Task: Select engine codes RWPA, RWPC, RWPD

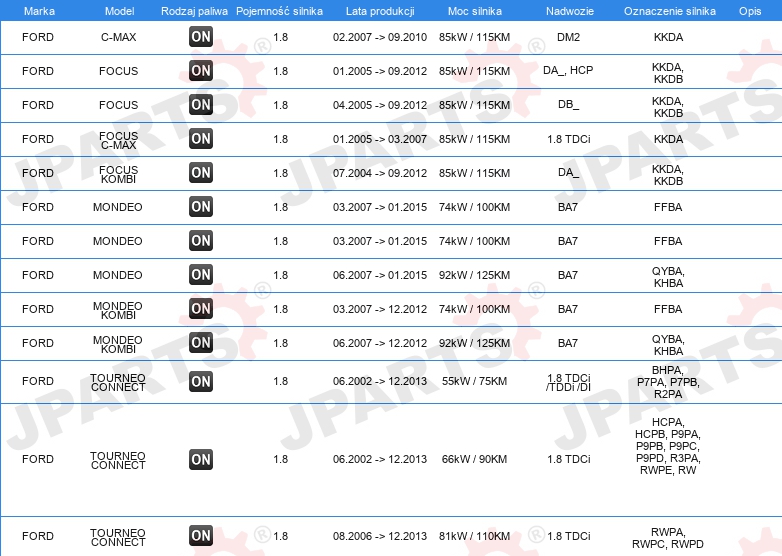Action: point(668,538)
